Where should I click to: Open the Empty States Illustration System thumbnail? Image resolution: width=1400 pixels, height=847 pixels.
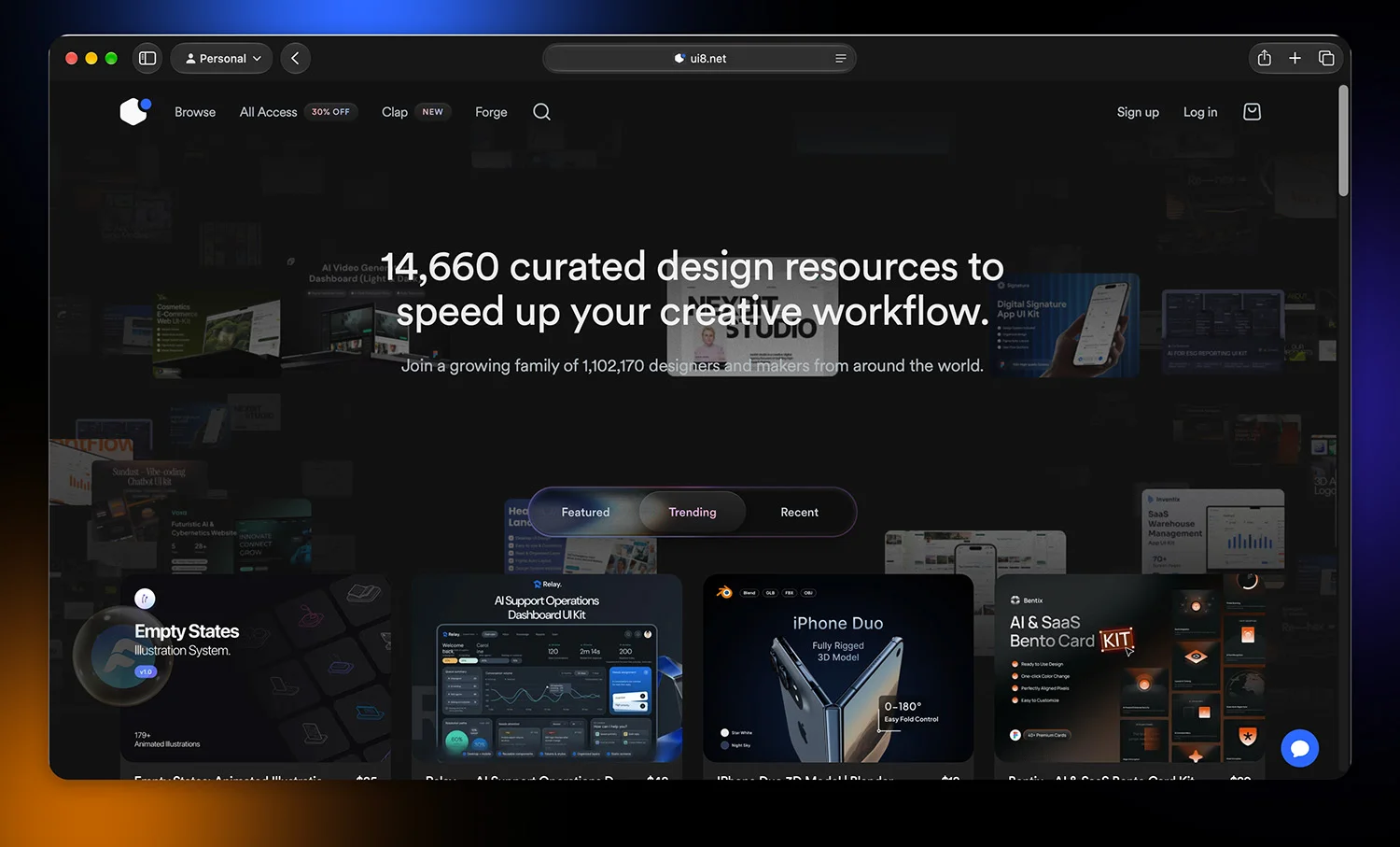tap(256, 669)
